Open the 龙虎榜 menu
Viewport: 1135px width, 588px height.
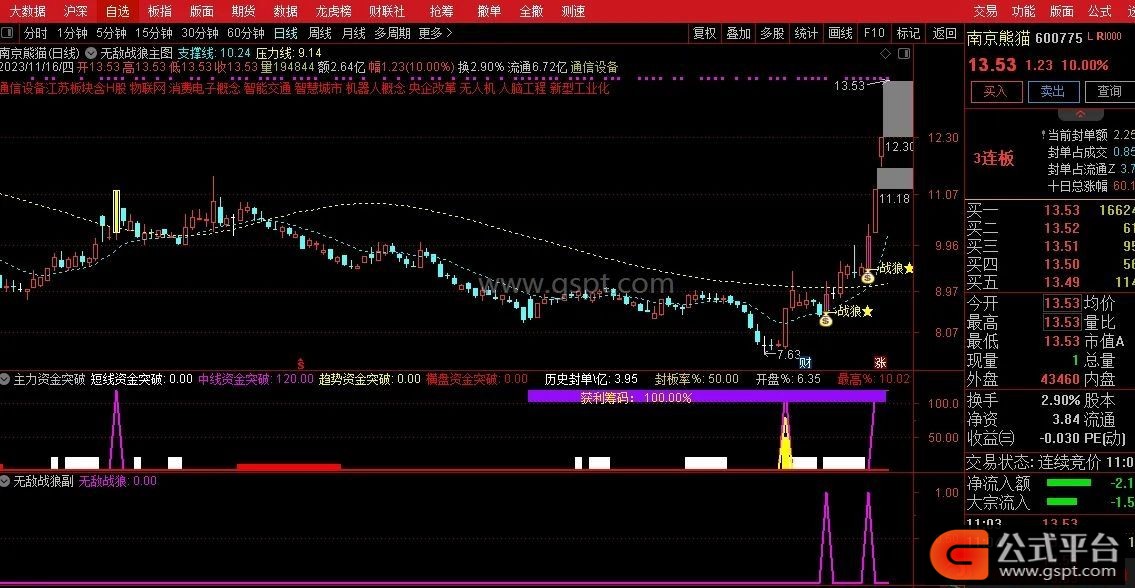point(334,11)
